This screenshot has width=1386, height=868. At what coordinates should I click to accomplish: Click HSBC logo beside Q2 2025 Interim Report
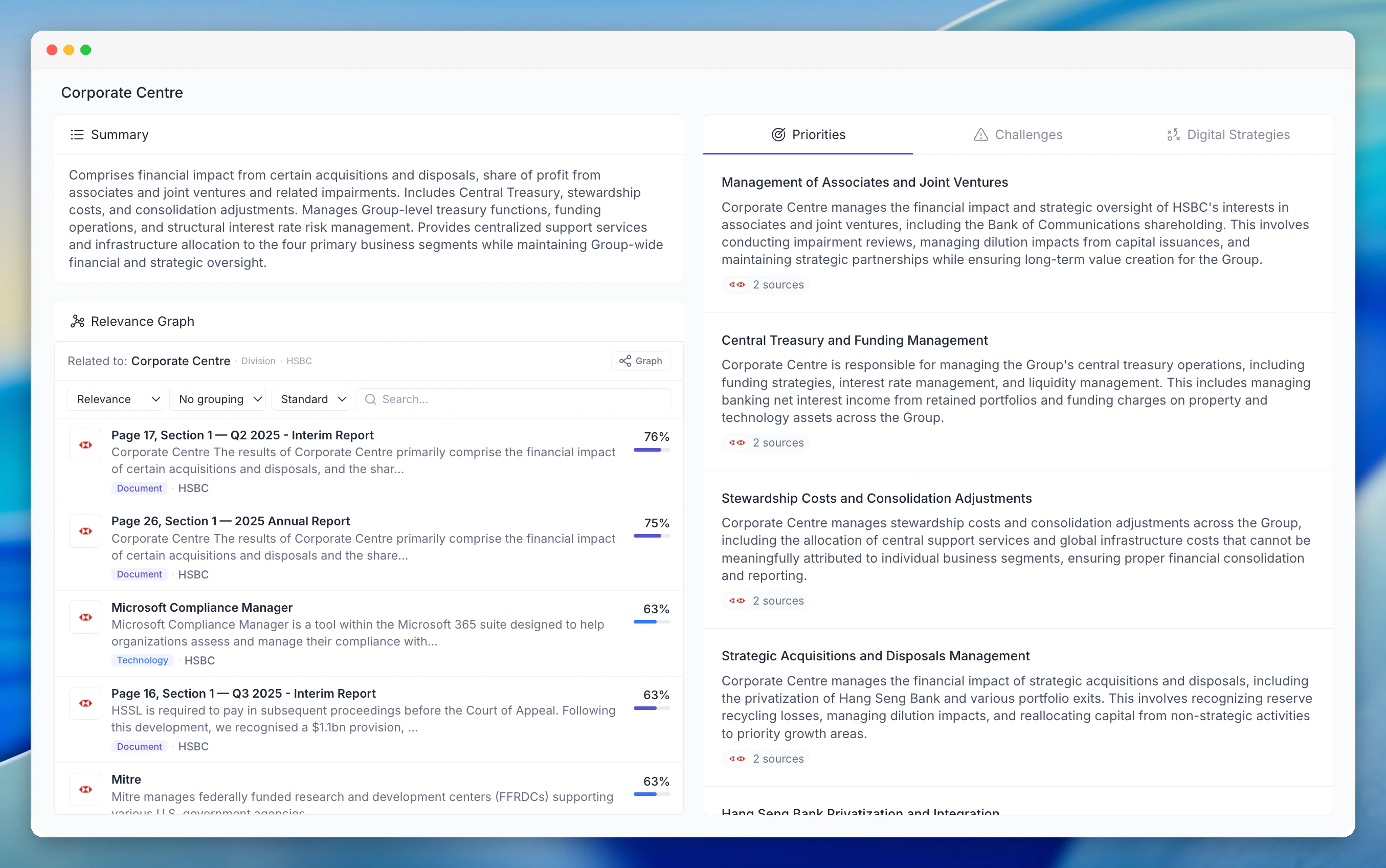(85, 445)
